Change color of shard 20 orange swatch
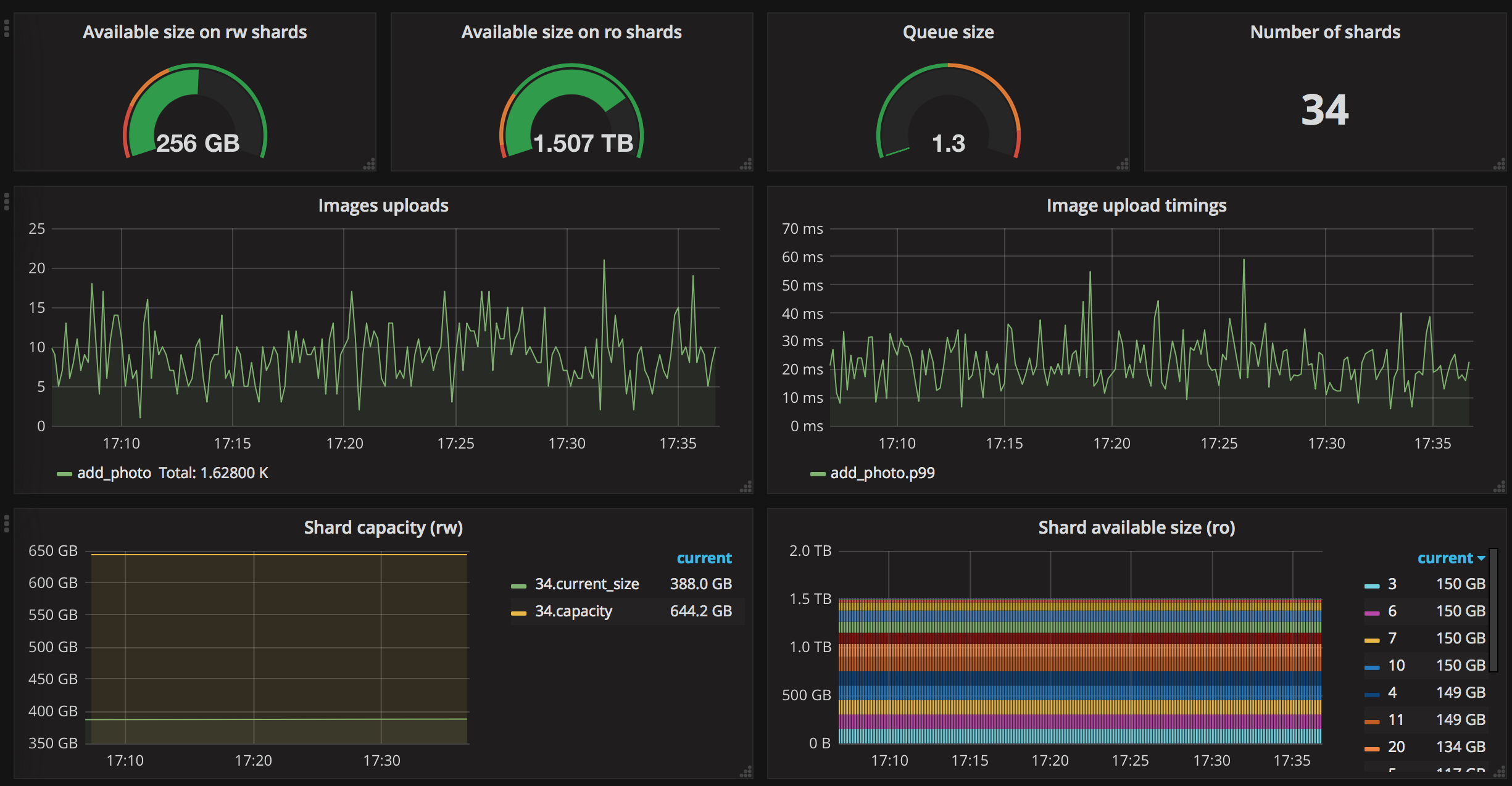This screenshot has width=1512, height=786. tap(1372, 749)
